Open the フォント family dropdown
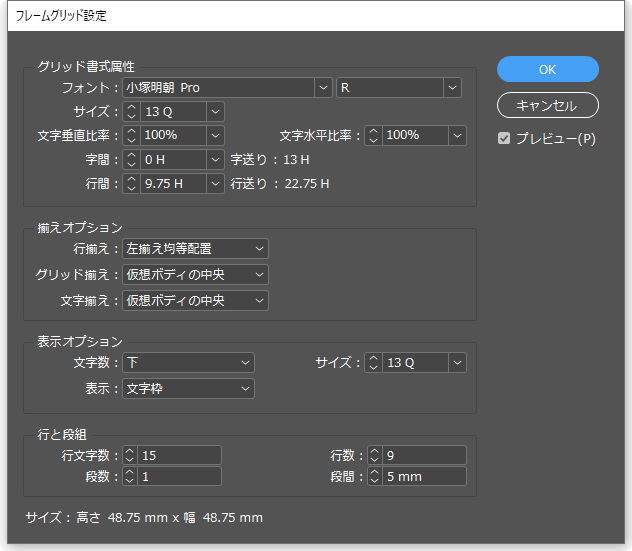 coord(323,88)
